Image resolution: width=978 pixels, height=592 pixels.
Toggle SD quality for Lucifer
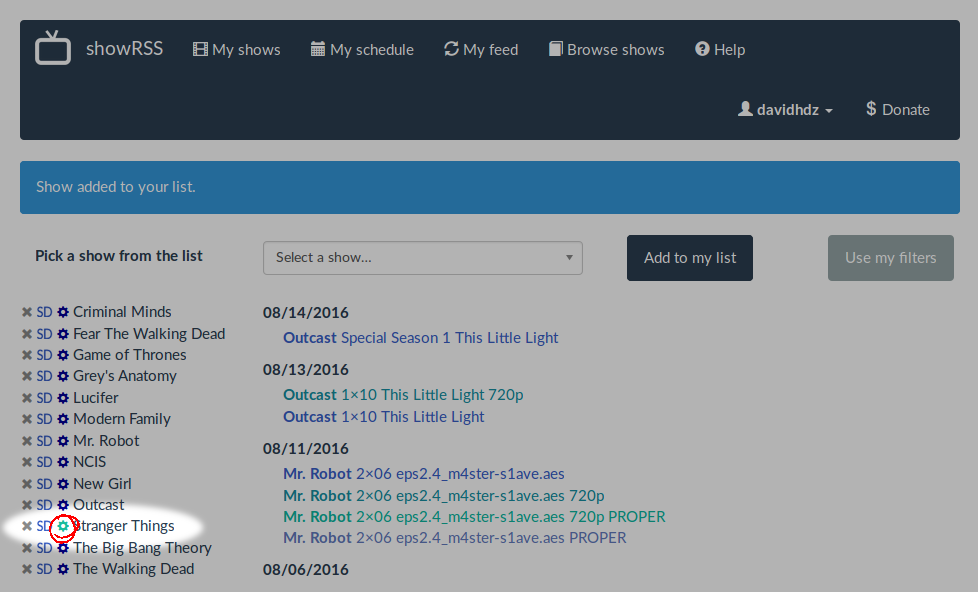point(44,398)
